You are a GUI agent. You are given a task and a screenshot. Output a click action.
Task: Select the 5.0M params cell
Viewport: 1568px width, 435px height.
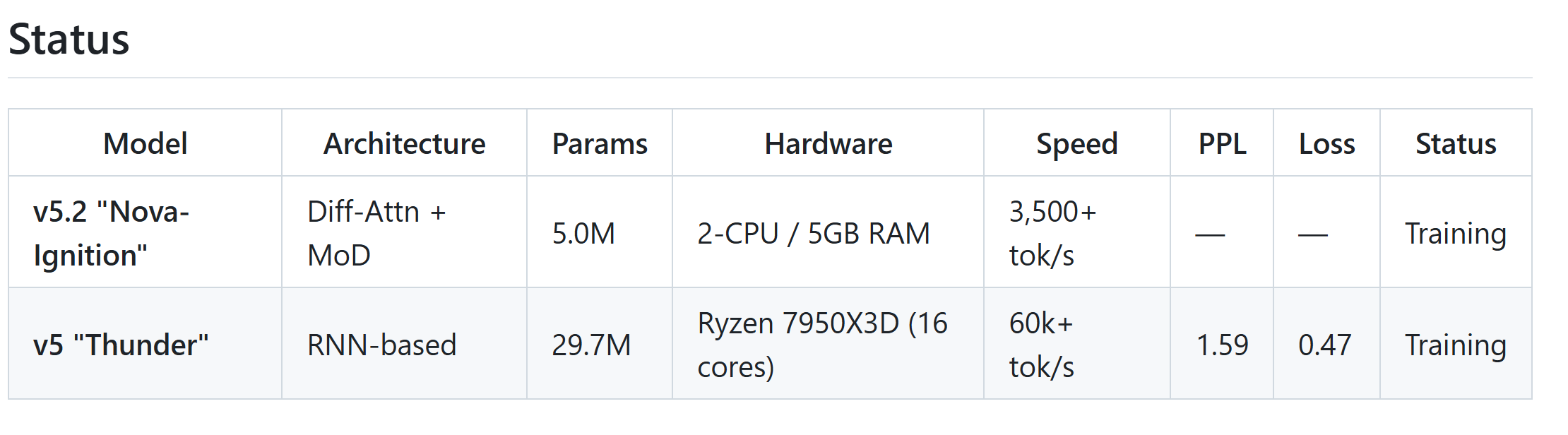click(583, 234)
